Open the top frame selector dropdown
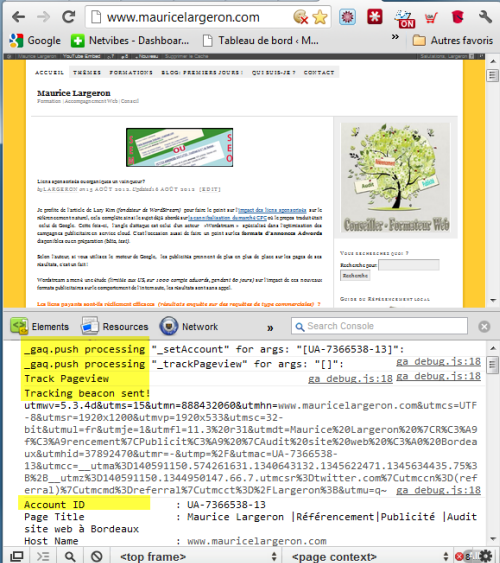Viewport: 500px width, 563px height. click(198, 557)
